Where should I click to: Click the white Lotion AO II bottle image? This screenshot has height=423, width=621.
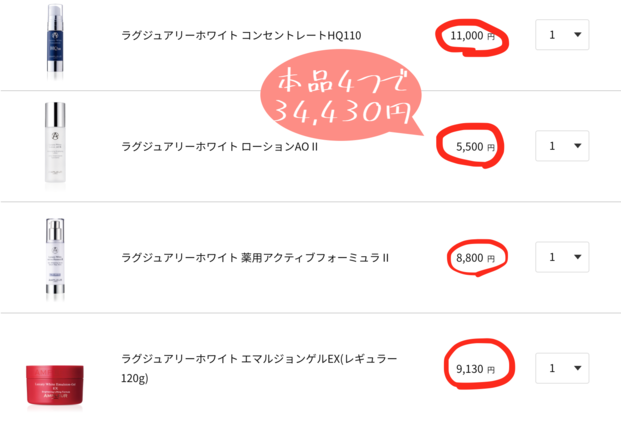55,143
